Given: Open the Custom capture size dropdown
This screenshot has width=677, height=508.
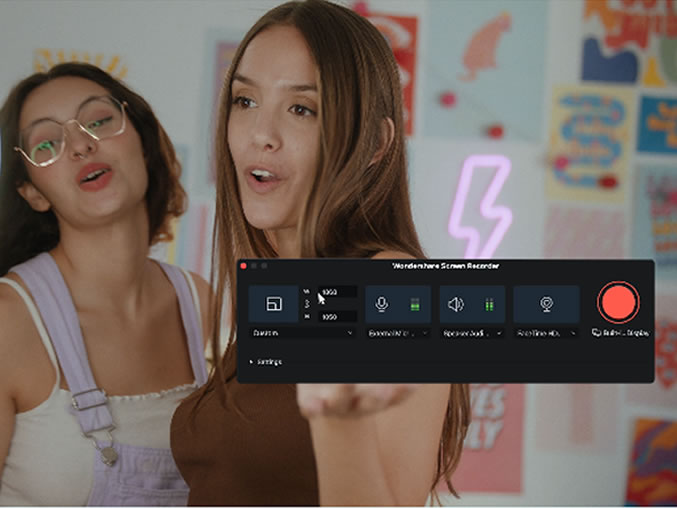Looking at the screenshot, I should pos(301,333).
